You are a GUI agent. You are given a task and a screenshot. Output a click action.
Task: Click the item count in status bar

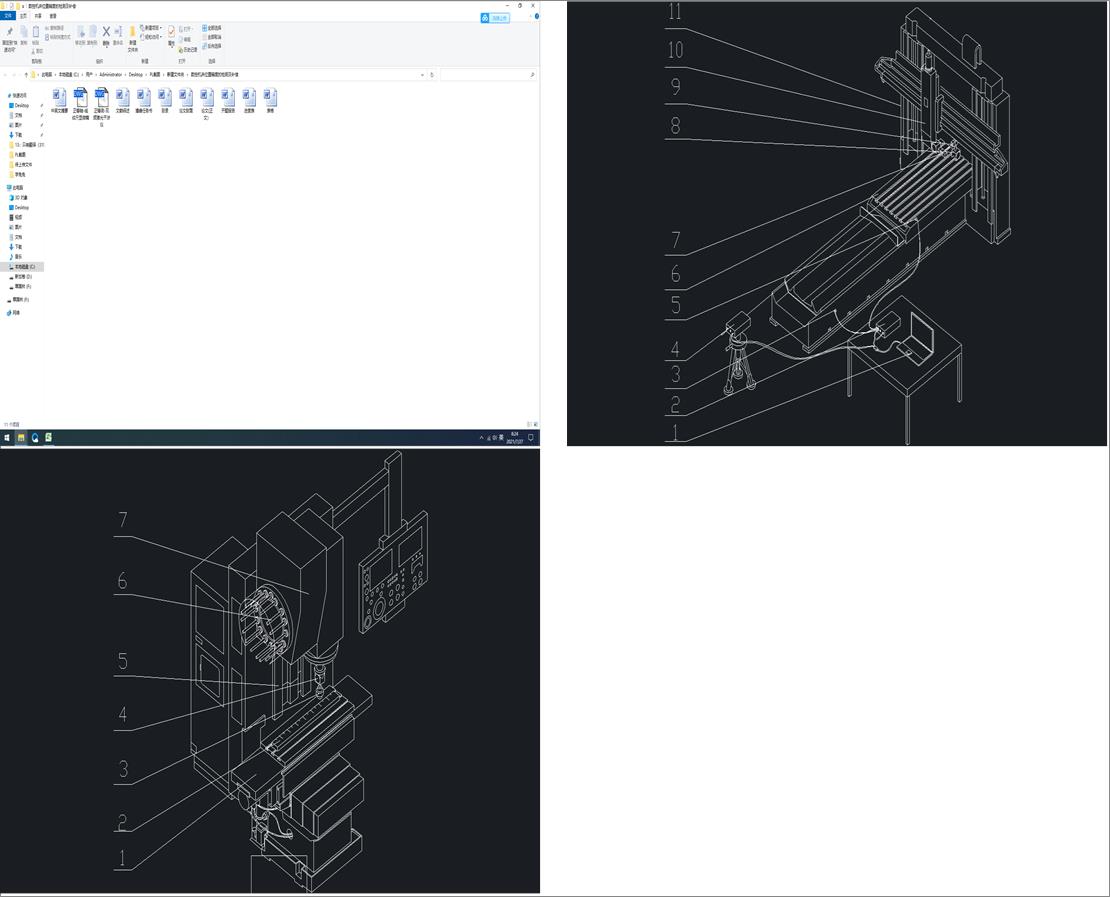[11, 424]
